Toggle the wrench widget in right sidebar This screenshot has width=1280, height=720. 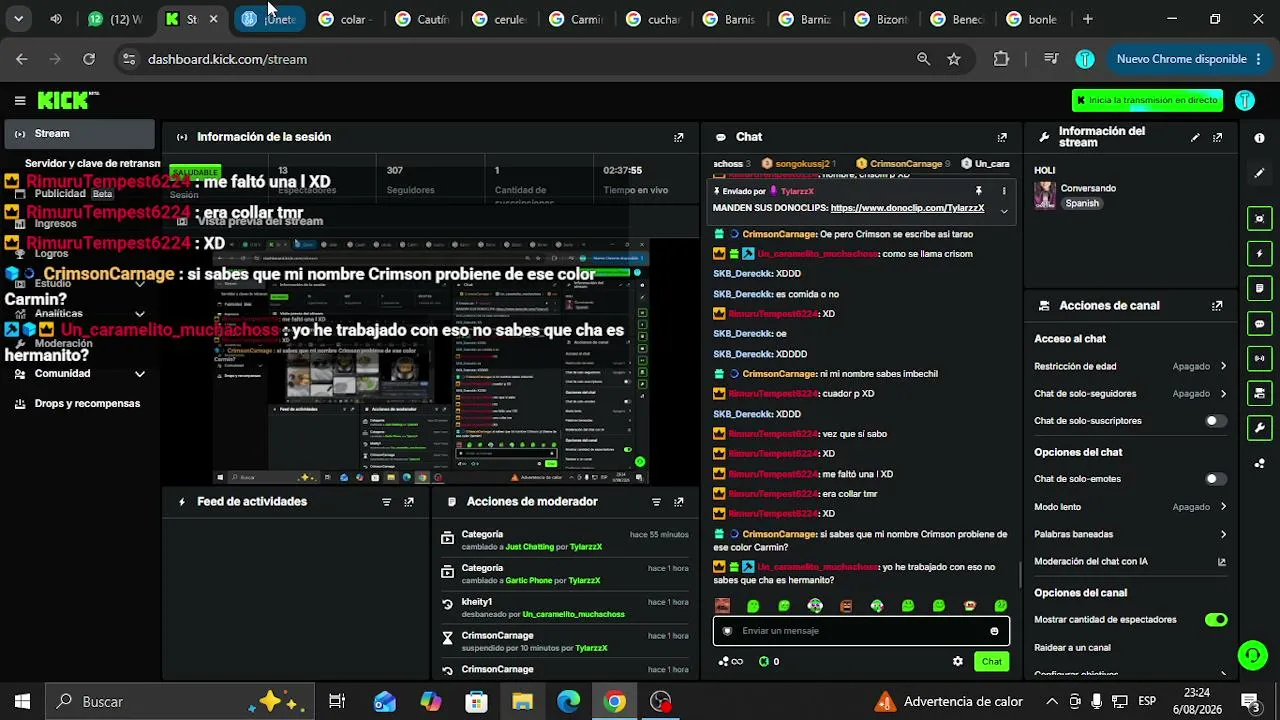[x=1259, y=428]
